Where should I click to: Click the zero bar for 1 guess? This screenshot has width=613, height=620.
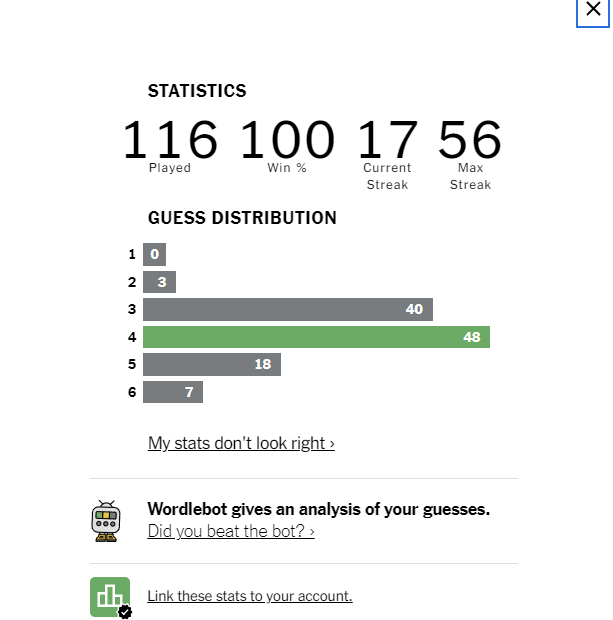[154, 254]
